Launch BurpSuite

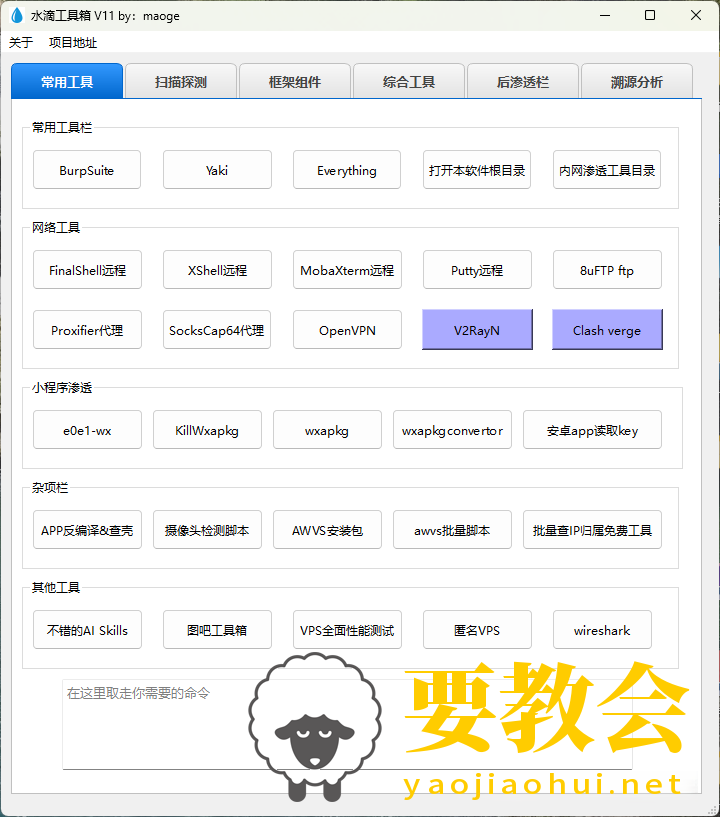(87, 170)
